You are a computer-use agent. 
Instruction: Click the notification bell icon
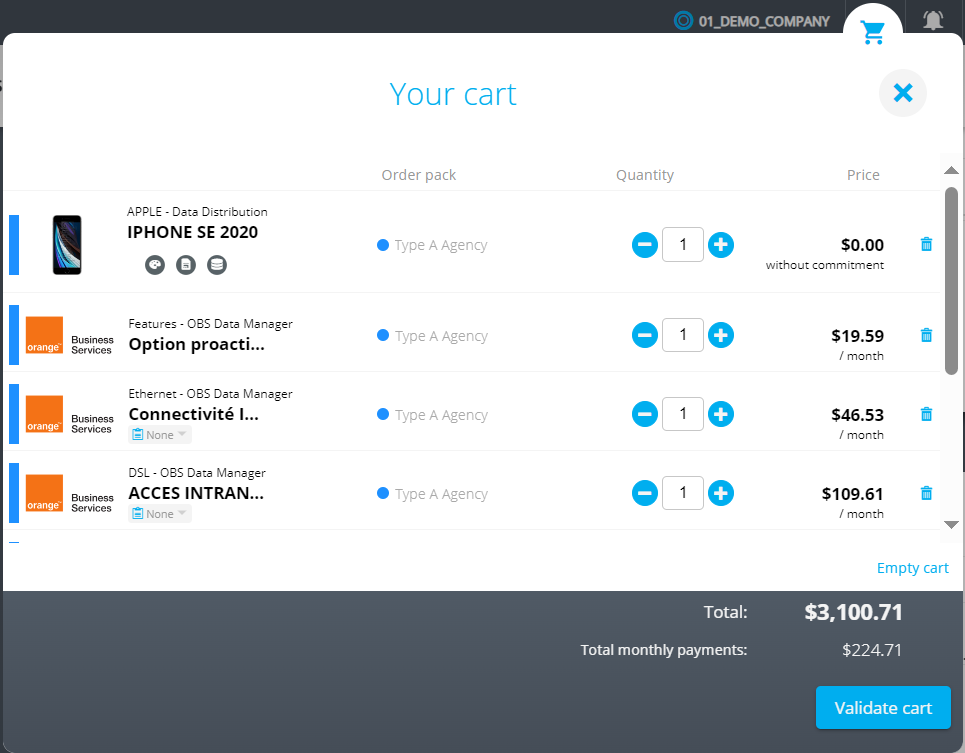click(933, 20)
